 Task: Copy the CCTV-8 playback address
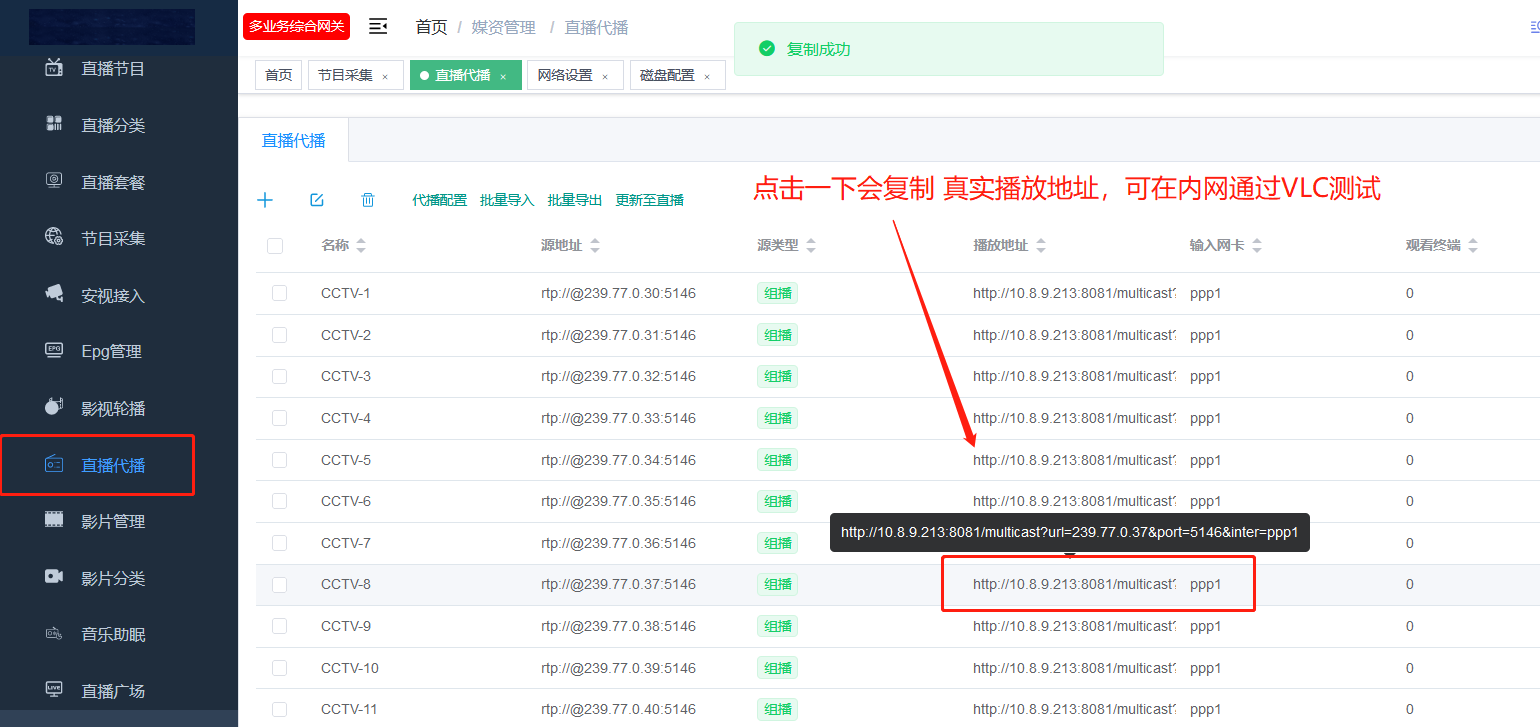pyautogui.click(x=1073, y=584)
